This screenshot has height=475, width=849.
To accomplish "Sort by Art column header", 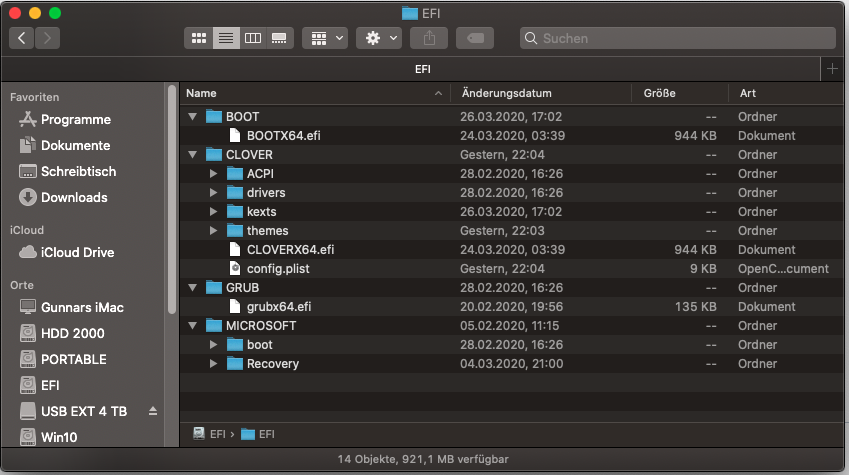I will pyautogui.click(x=785, y=93).
